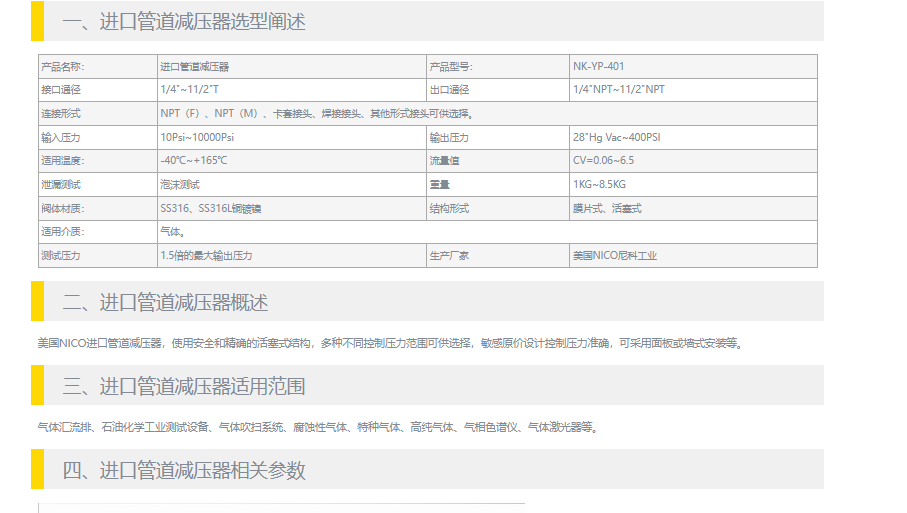
Task: Click the heading 三、进口管道减压器适用范围
Action: point(184,386)
